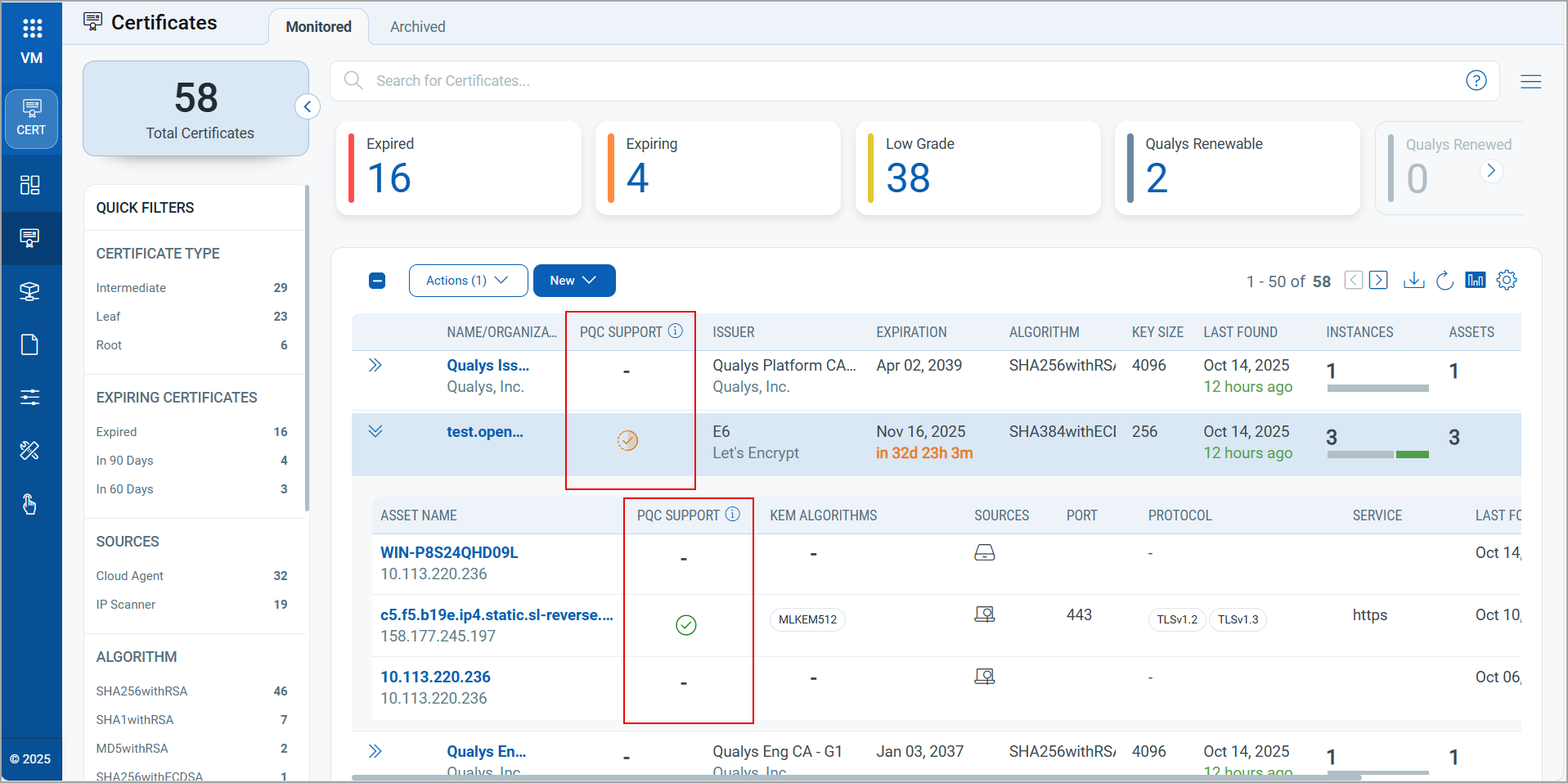Open the Actions (1) dropdown

(x=467, y=281)
